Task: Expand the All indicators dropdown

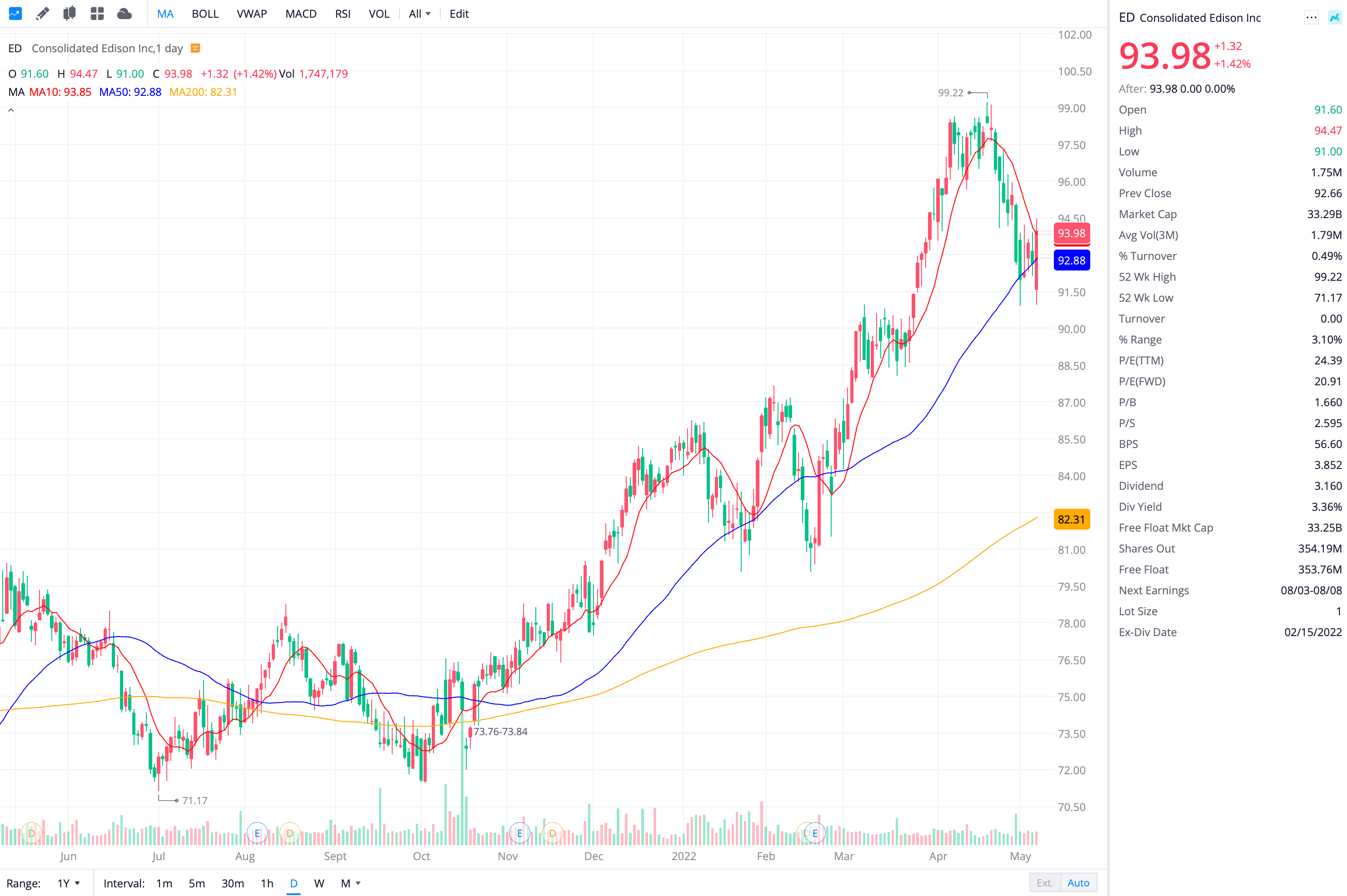Action: (419, 14)
